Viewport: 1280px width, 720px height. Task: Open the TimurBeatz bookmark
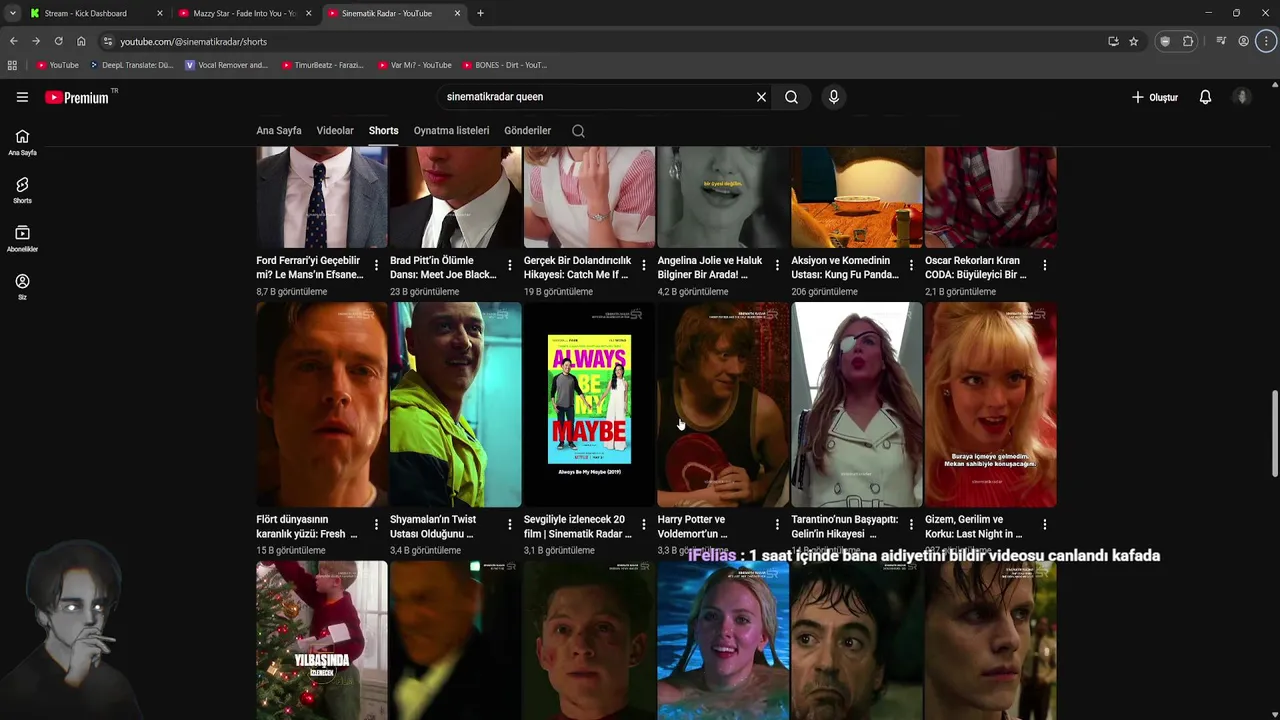click(323, 65)
